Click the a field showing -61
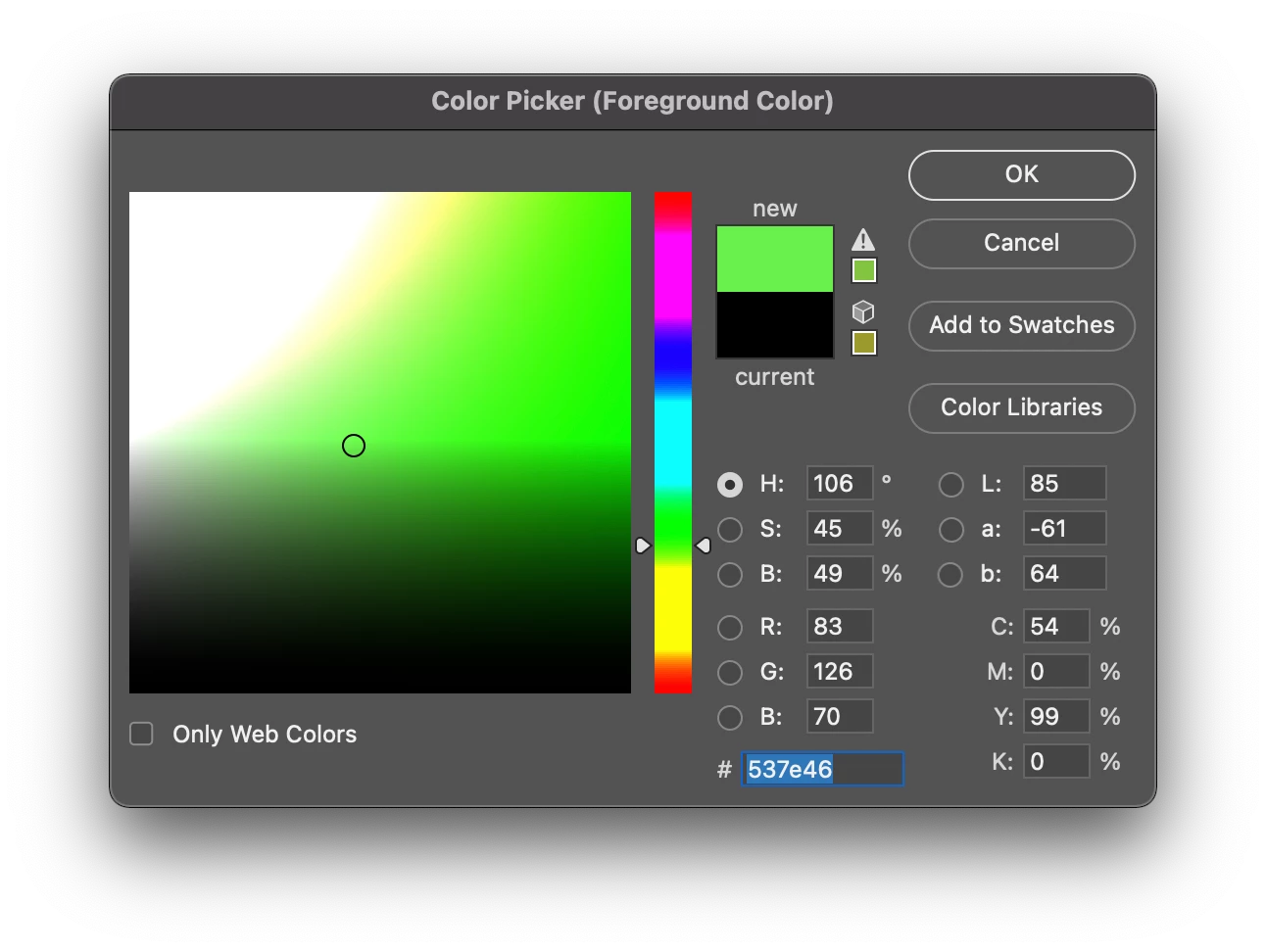Screen dimensions: 1266x952 1065,529
